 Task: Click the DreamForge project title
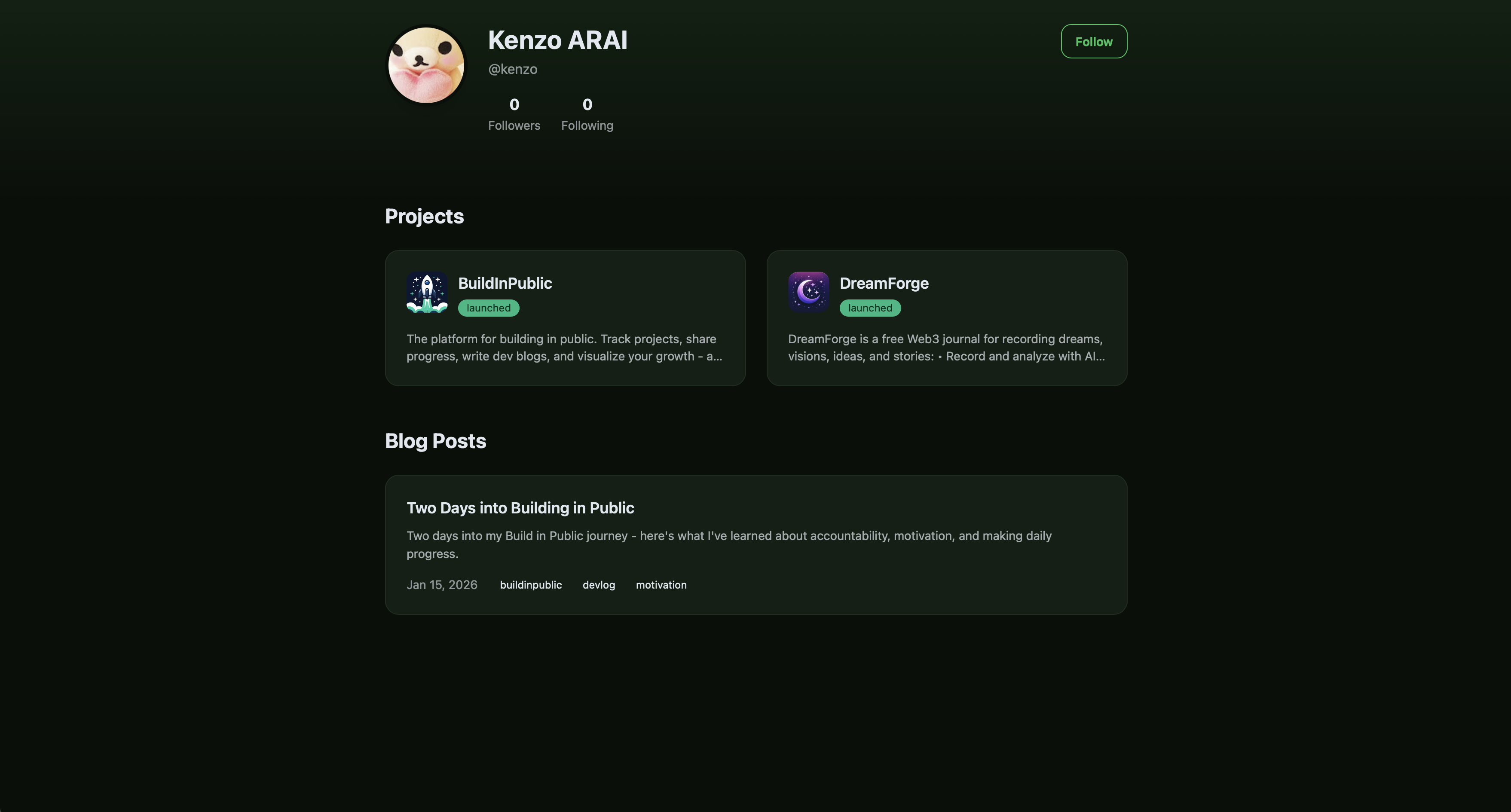pos(884,283)
